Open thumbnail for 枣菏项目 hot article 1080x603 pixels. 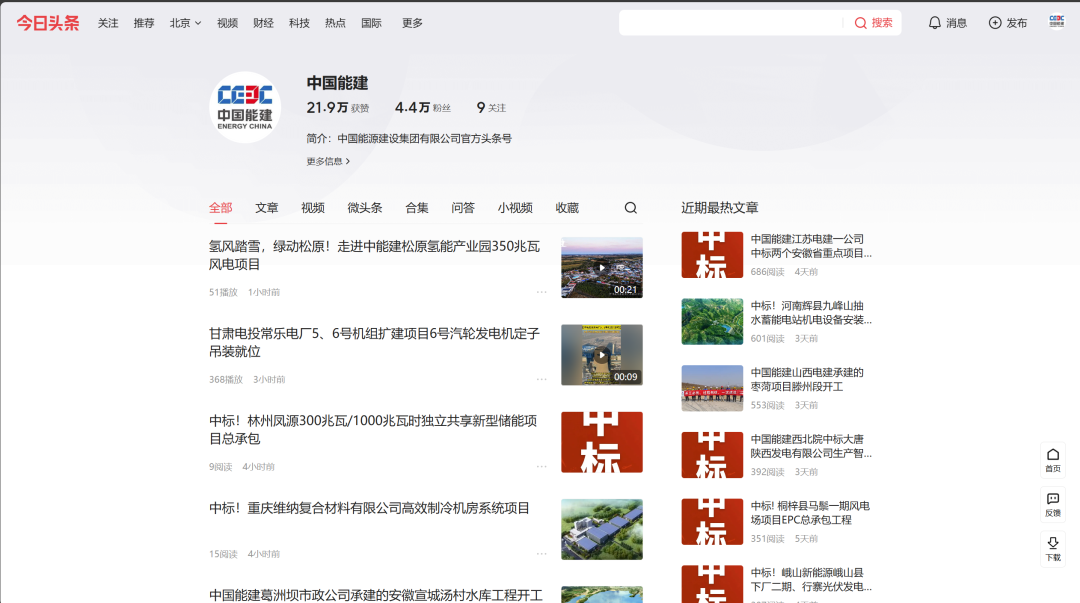coord(712,388)
